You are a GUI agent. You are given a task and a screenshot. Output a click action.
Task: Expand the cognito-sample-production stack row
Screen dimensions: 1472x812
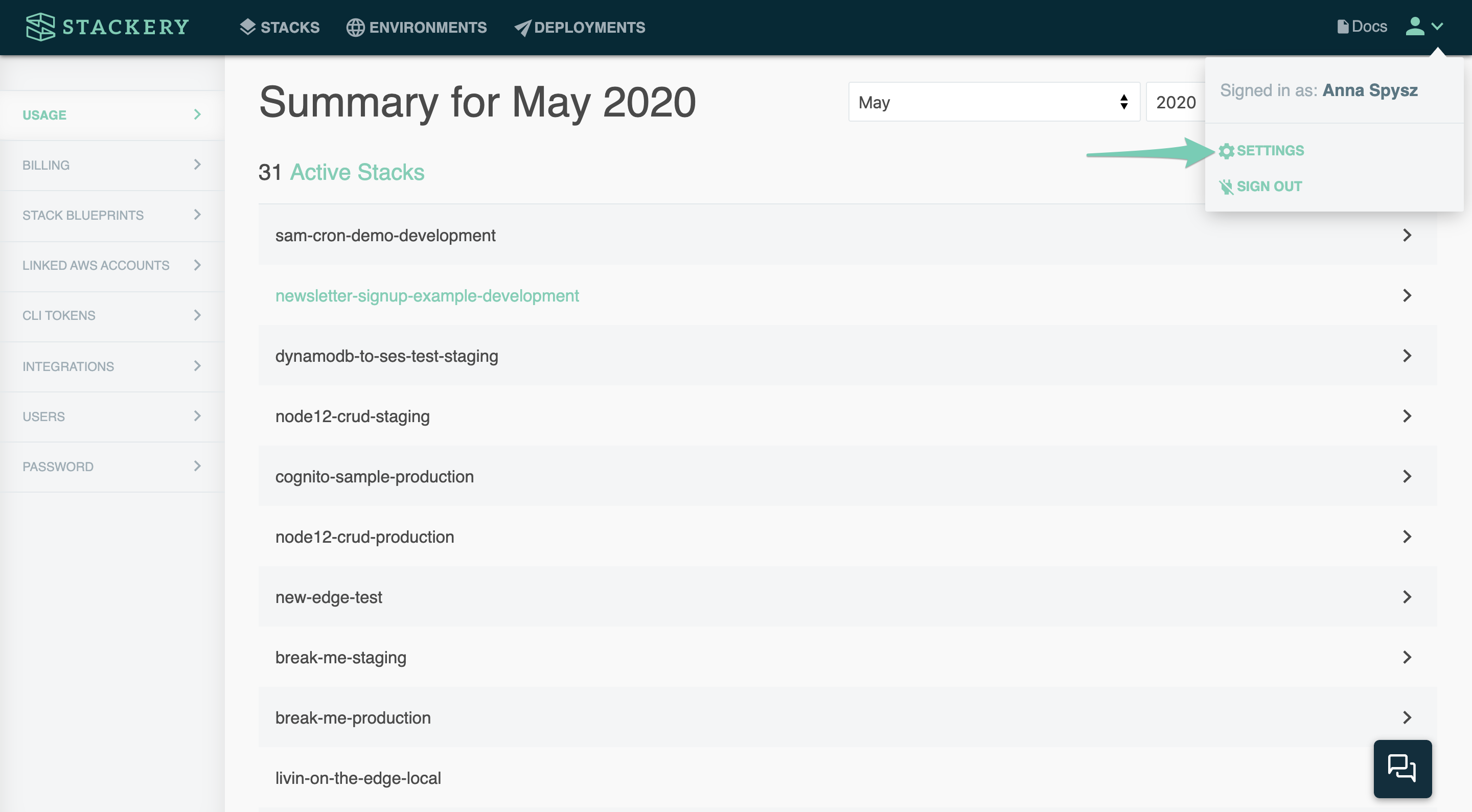(1407, 476)
